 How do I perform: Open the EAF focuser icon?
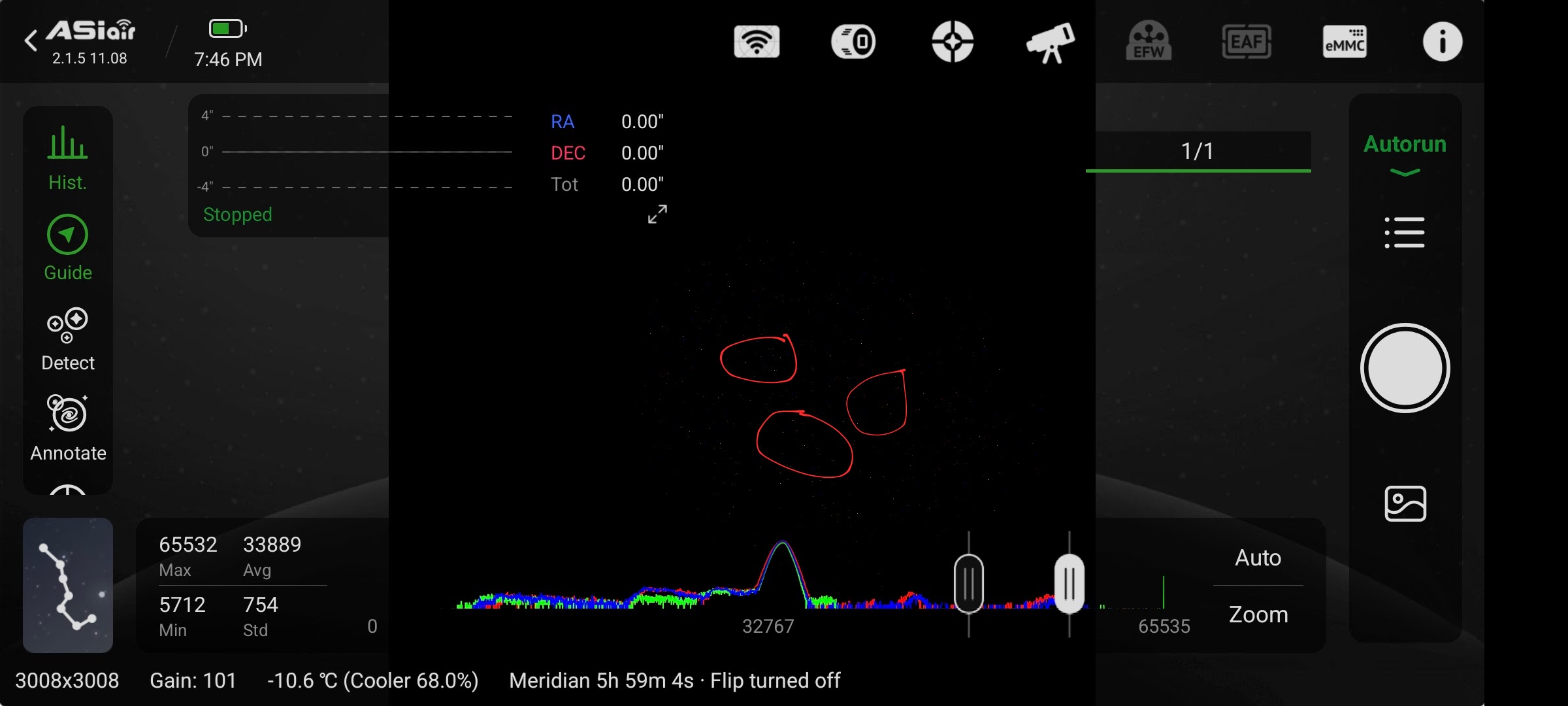(1247, 42)
